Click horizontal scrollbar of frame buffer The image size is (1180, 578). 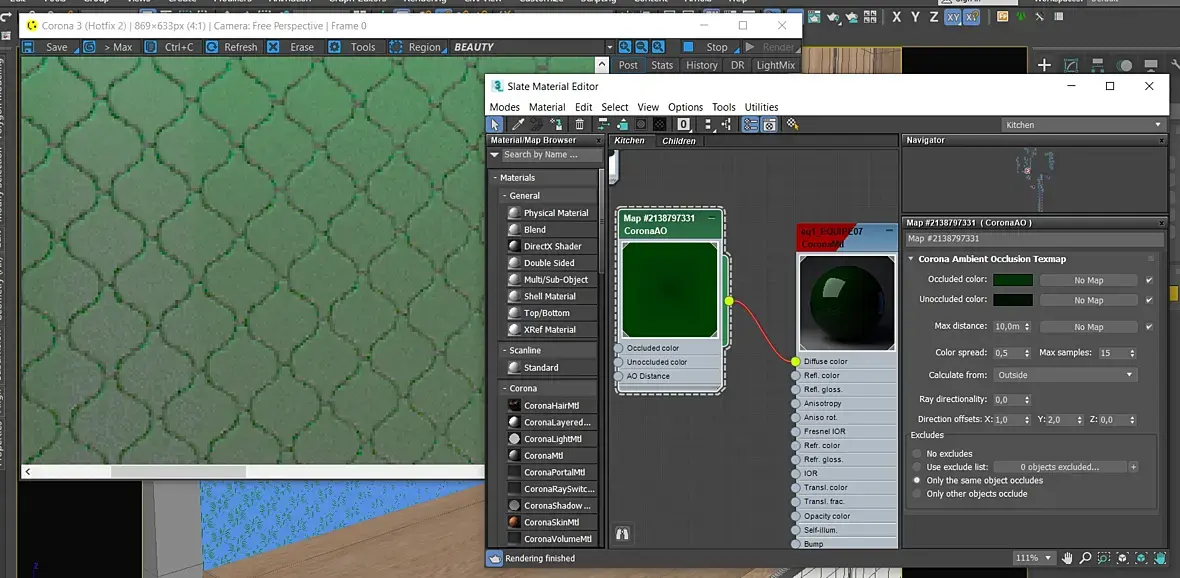(x=178, y=472)
